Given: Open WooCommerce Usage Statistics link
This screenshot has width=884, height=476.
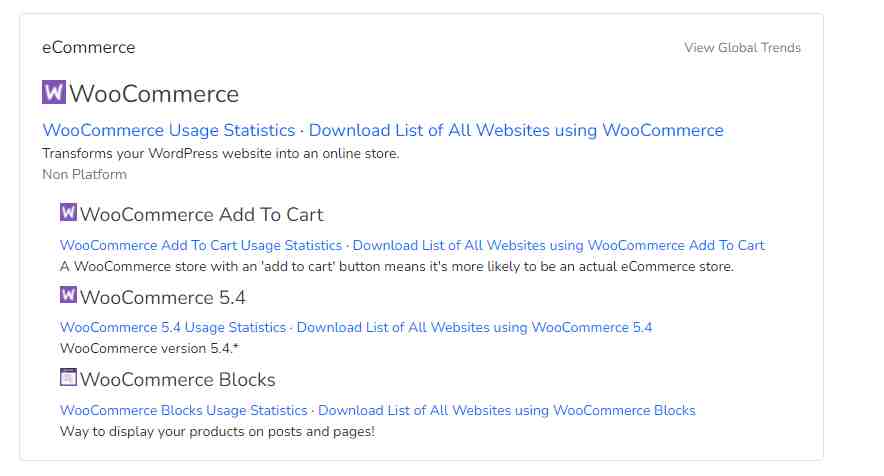Looking at the screenshot, I should [x=169, y=130].
